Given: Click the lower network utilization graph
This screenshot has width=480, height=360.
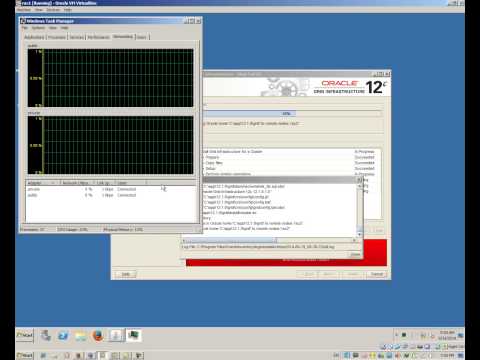Looking at the screenshot, I should tap(111, 145).
